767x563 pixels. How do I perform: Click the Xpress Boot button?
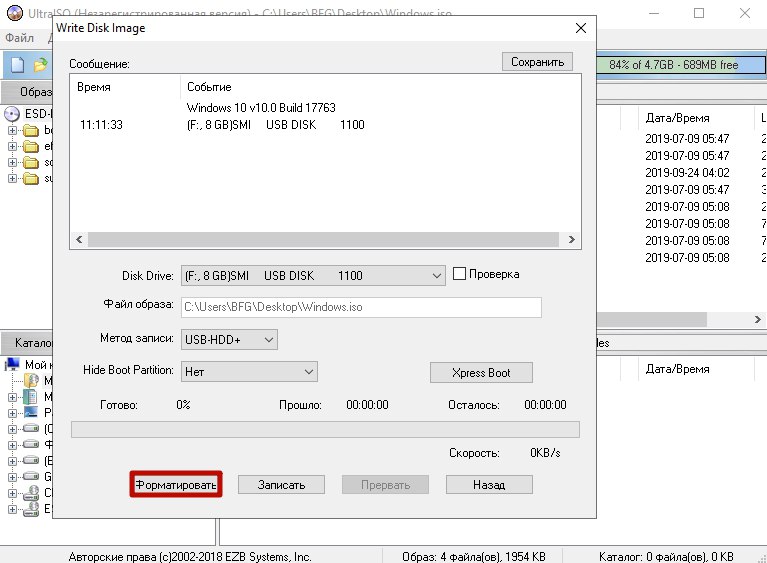point(481,373)
